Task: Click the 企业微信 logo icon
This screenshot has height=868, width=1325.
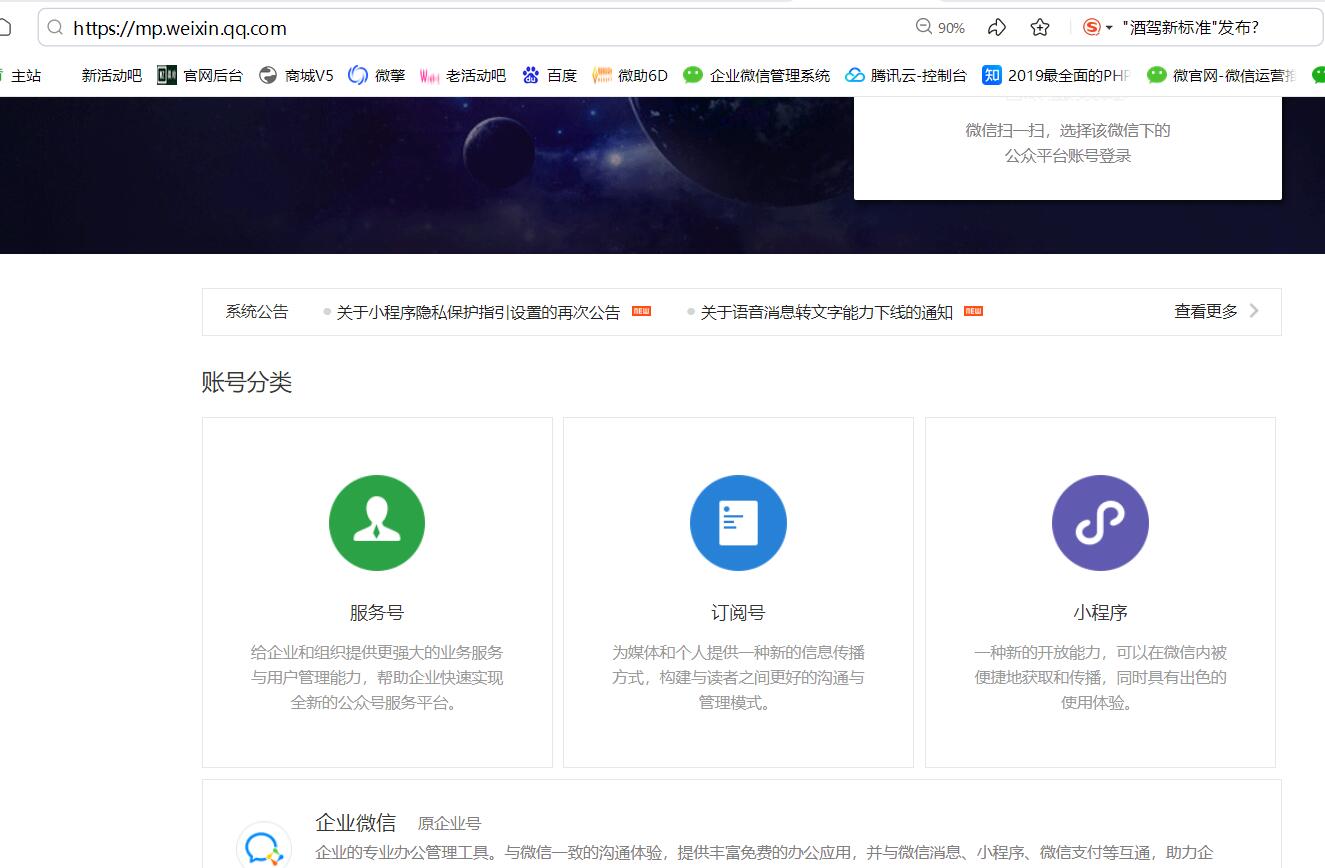Action: 264,848
